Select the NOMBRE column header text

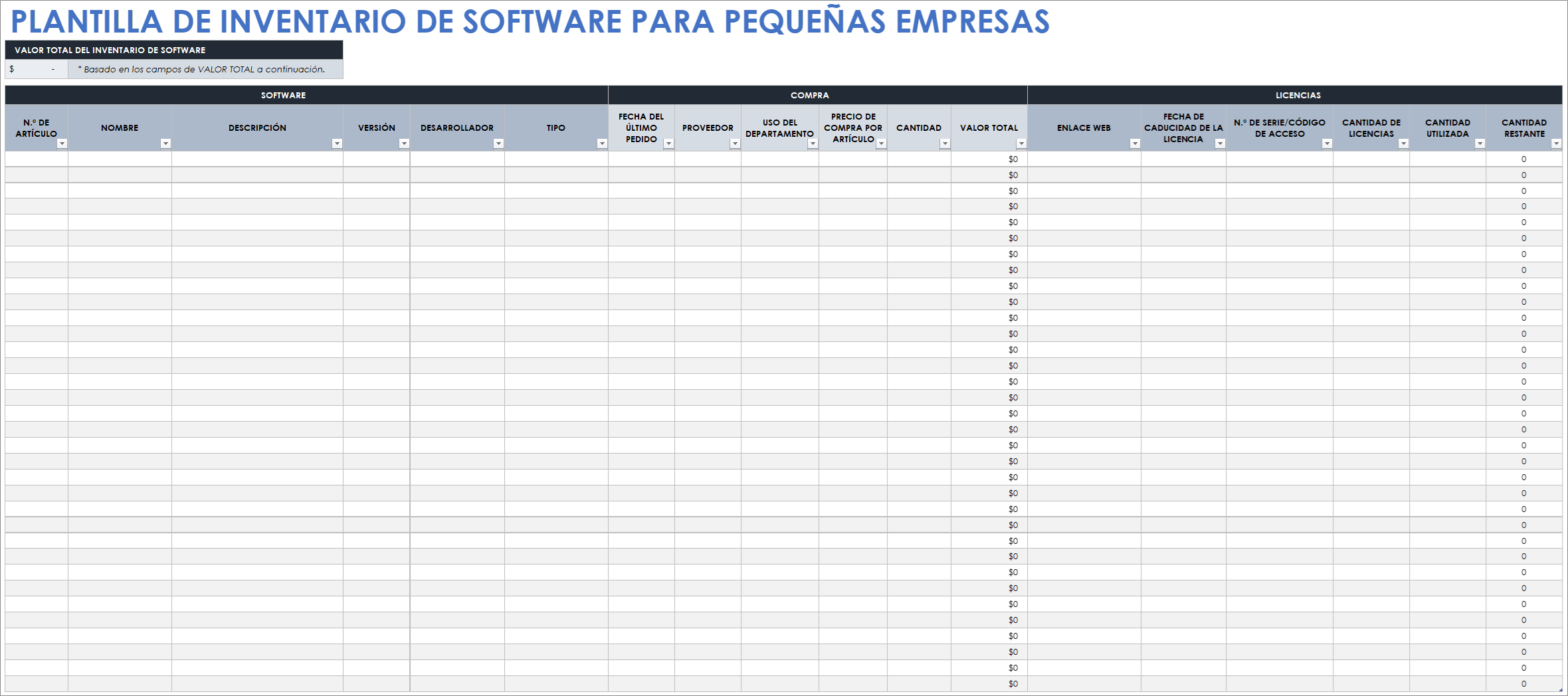120,128
